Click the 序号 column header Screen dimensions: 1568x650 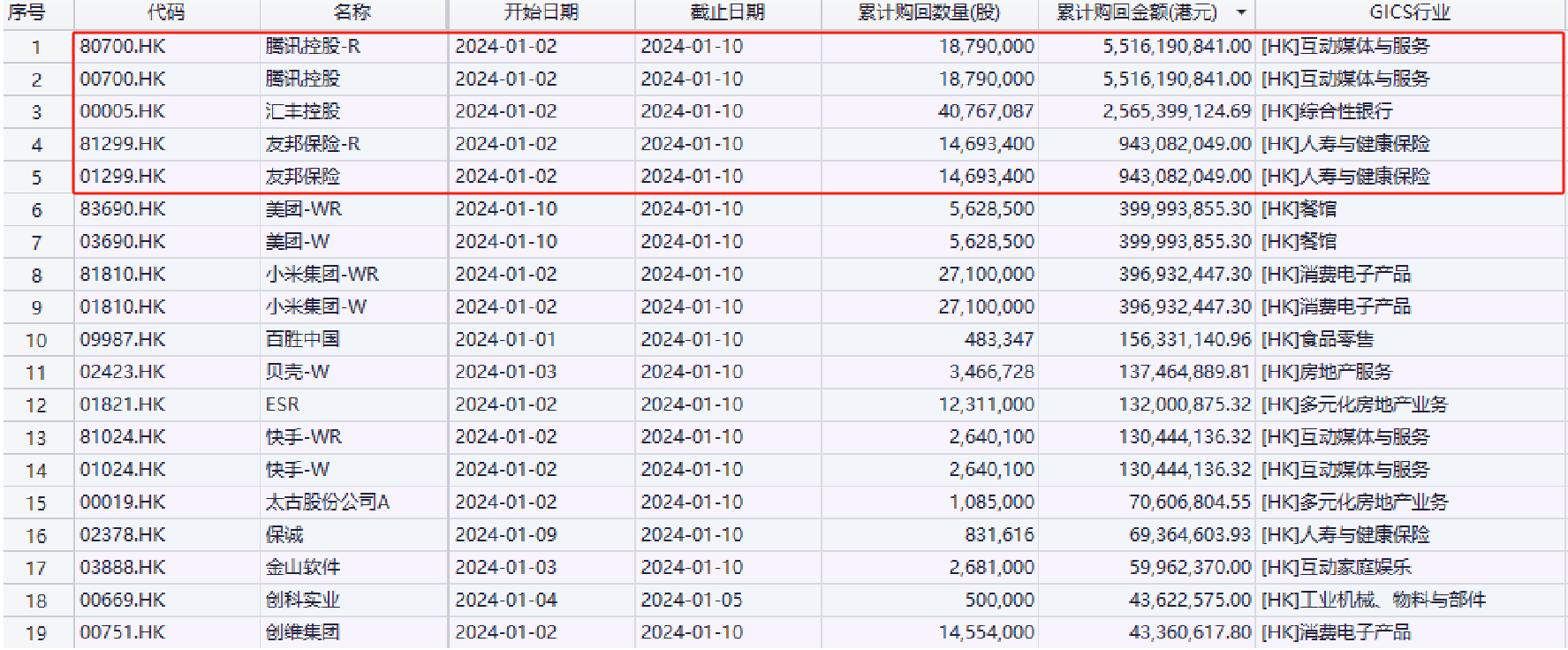point(27,12)
